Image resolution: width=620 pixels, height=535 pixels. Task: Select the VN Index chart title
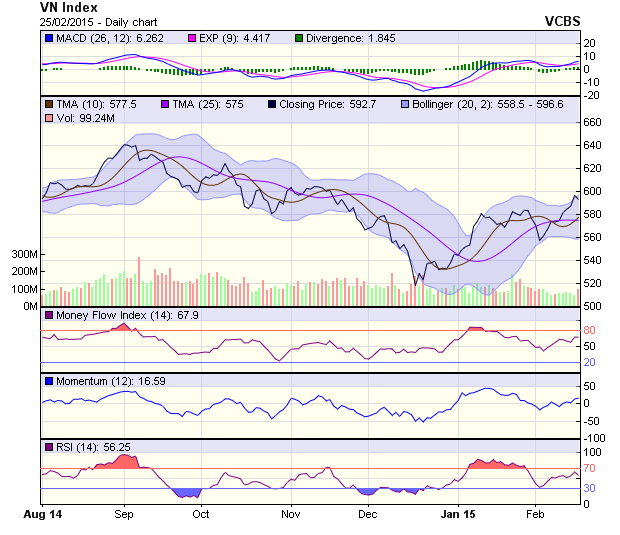point(68,7)
